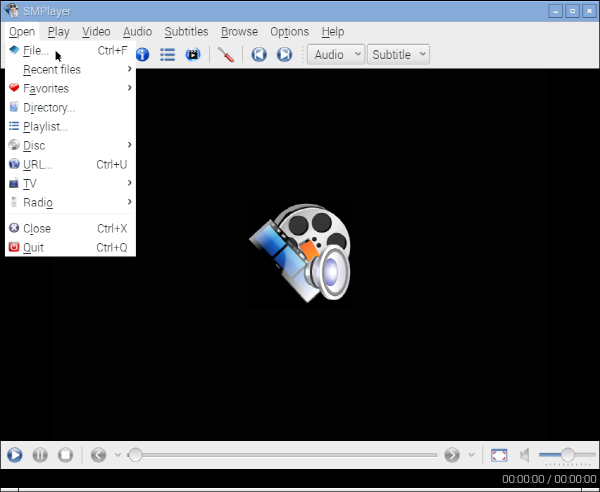600x492 pixels.
Task: Click the rewind arrow button
Action: pos(98,455)
